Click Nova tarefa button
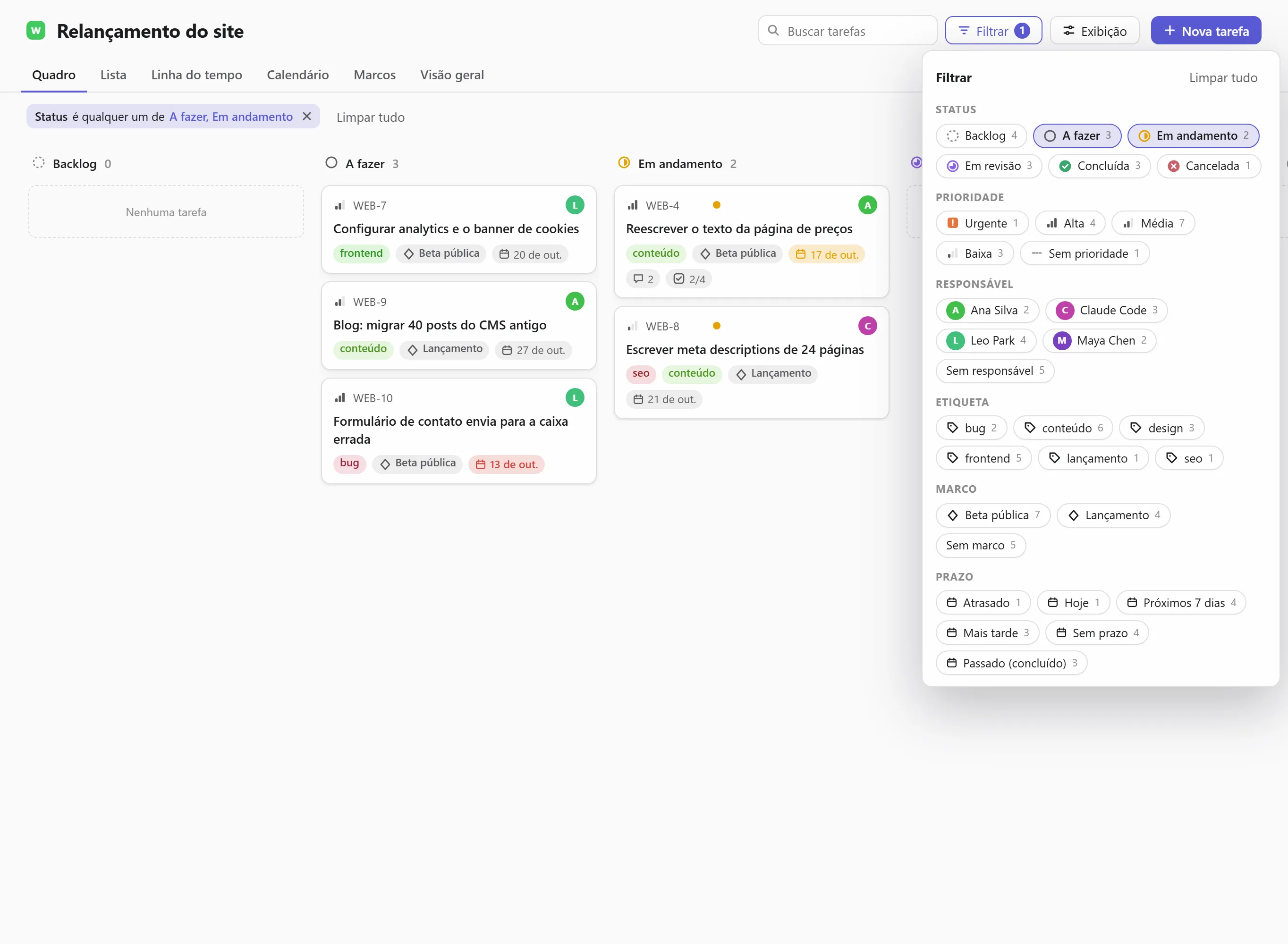This screenshot has height=944, width=1288. tap(1206, 31)
